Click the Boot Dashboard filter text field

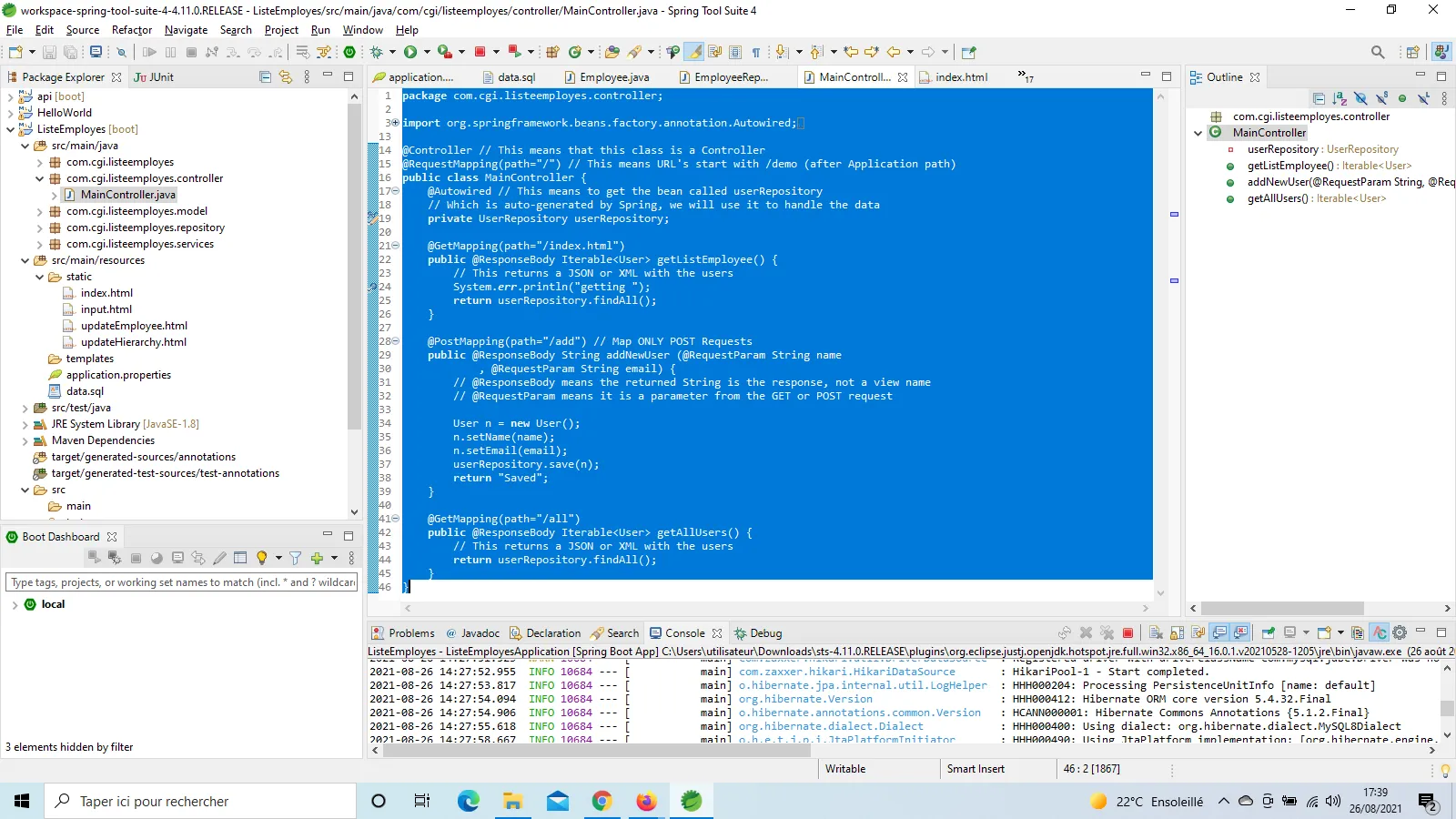point(182,582)
